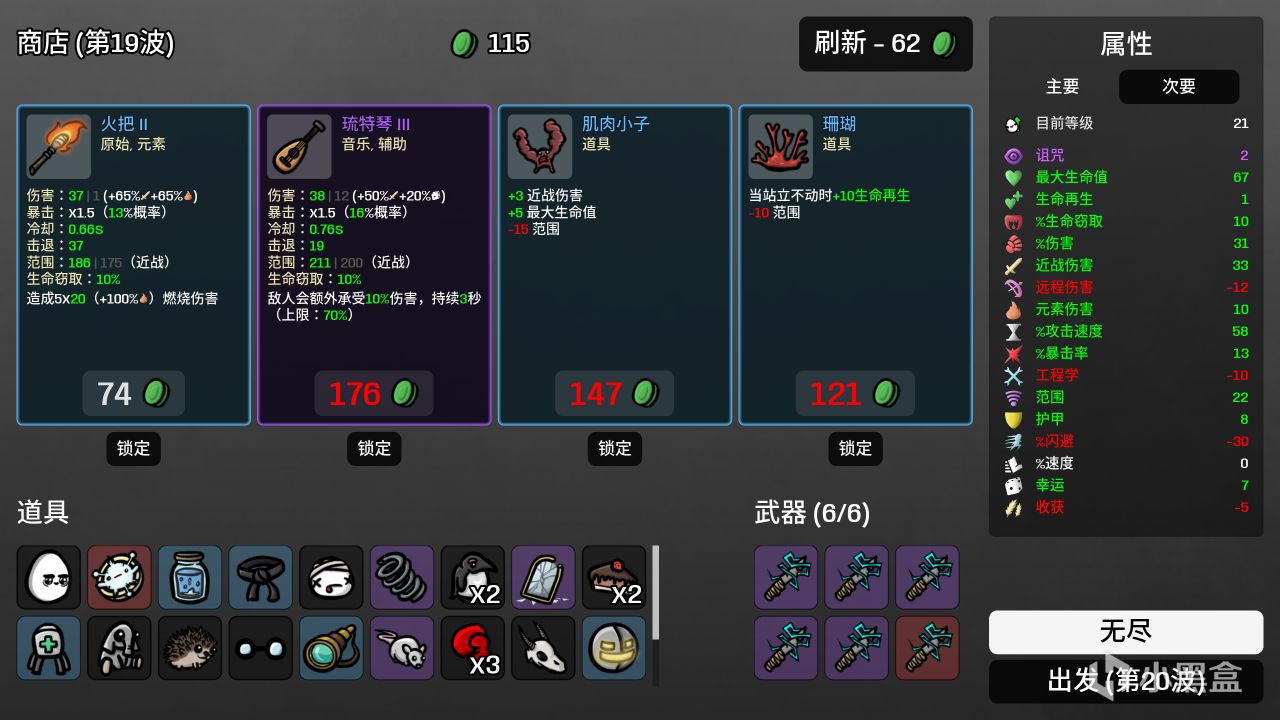Switch to the 主要 attributes tab

point(1062,87)
